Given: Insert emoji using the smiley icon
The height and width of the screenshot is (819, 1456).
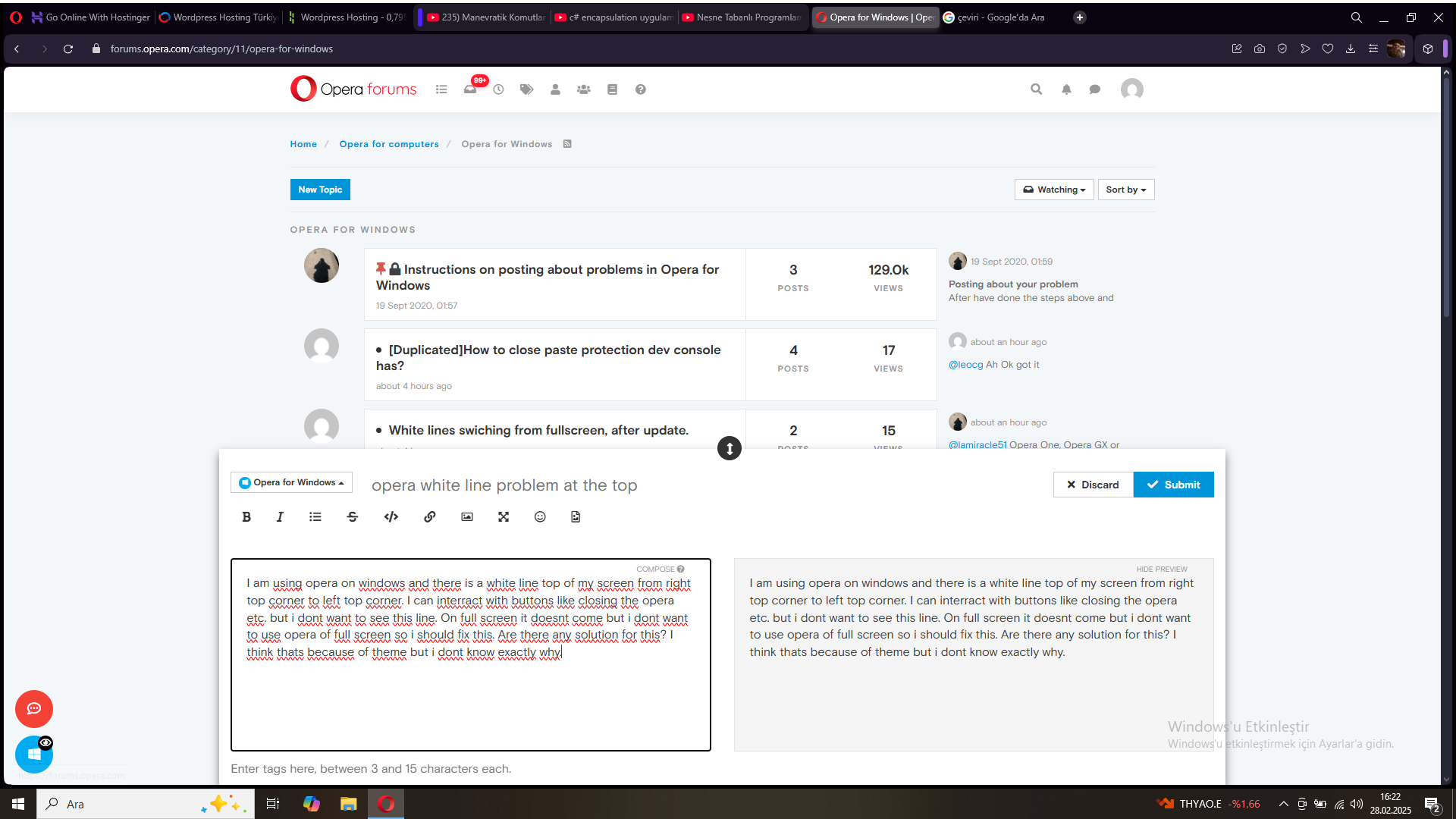Looking at the screenshot, I should (540, 516).
